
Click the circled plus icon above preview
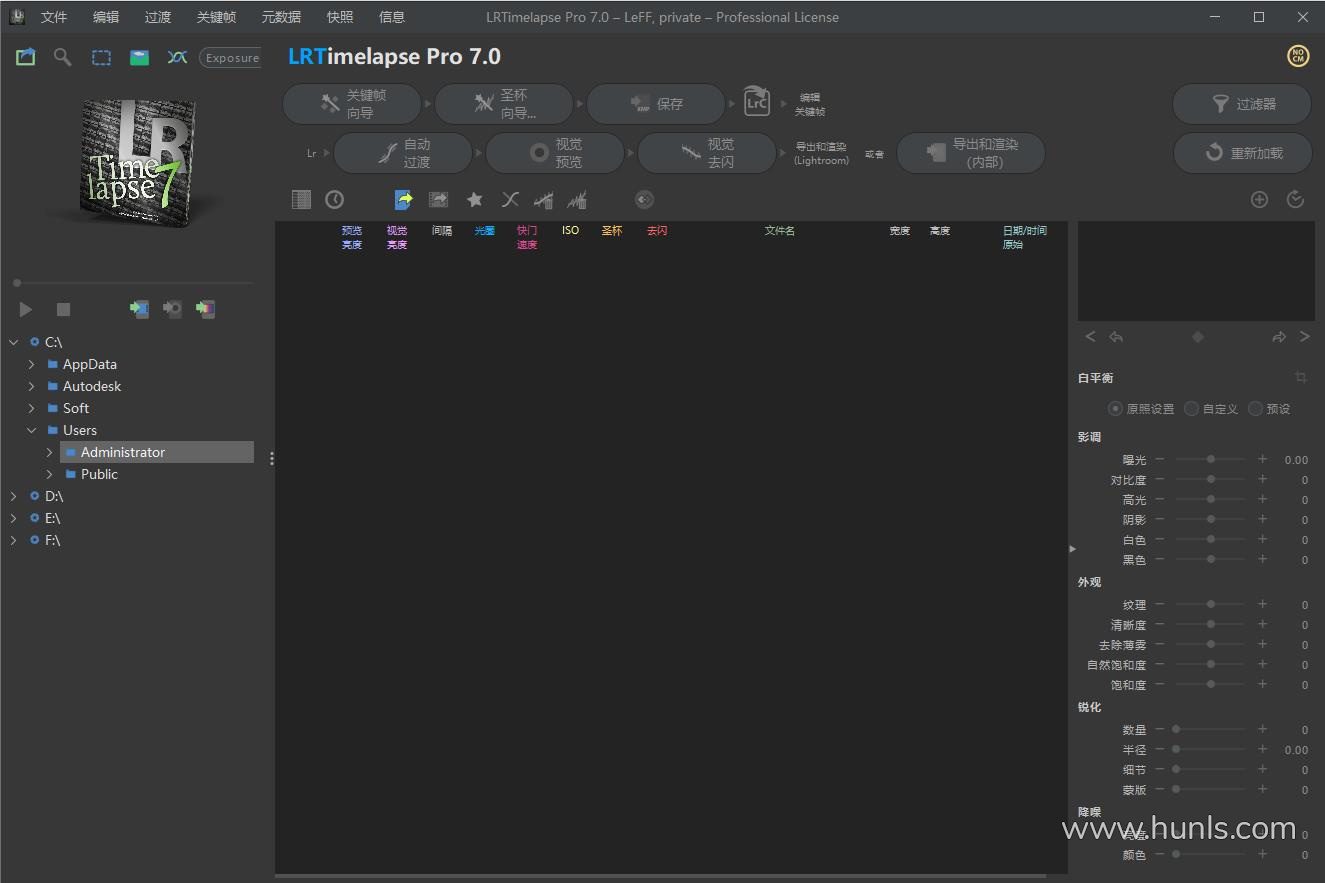point(1259,199)
